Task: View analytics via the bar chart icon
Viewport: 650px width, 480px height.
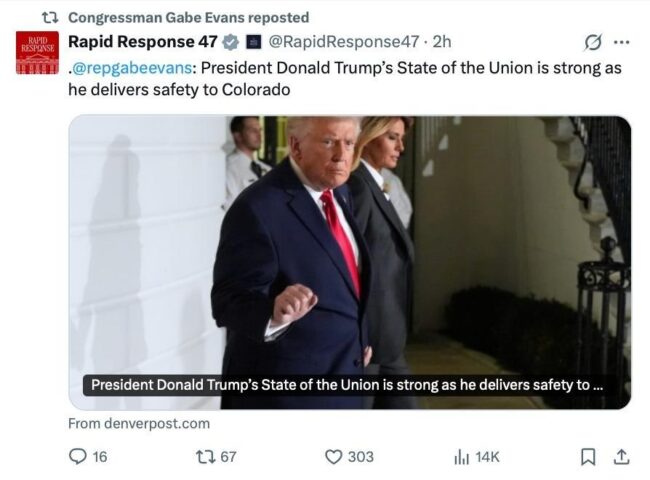Action: coord(462,457)
